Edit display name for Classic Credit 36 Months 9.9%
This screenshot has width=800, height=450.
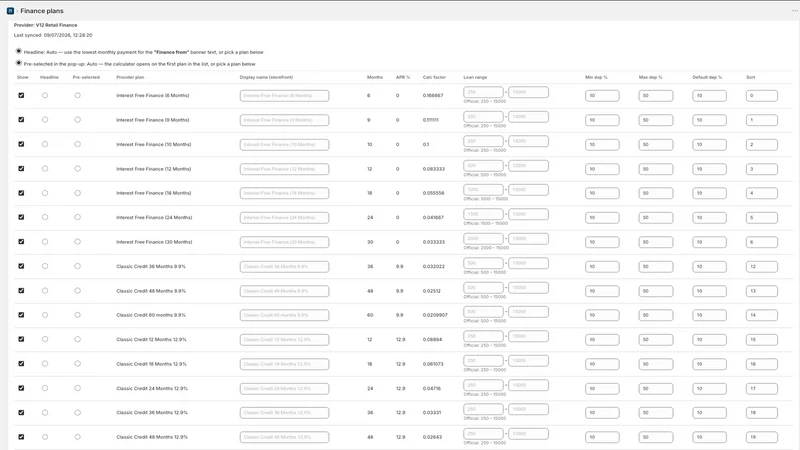tap(285, 266)
